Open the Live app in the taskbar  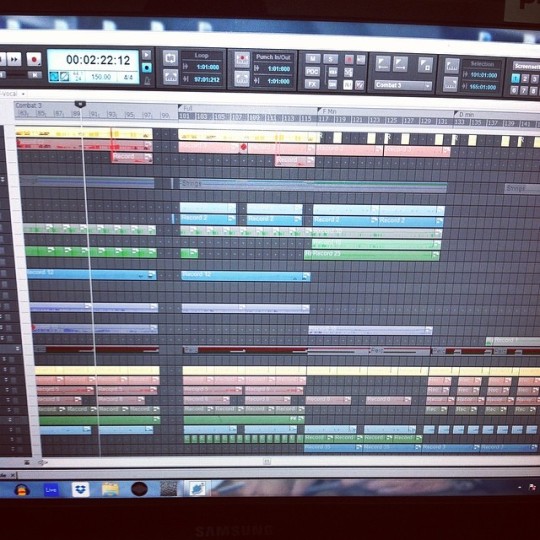coord(51,489)
